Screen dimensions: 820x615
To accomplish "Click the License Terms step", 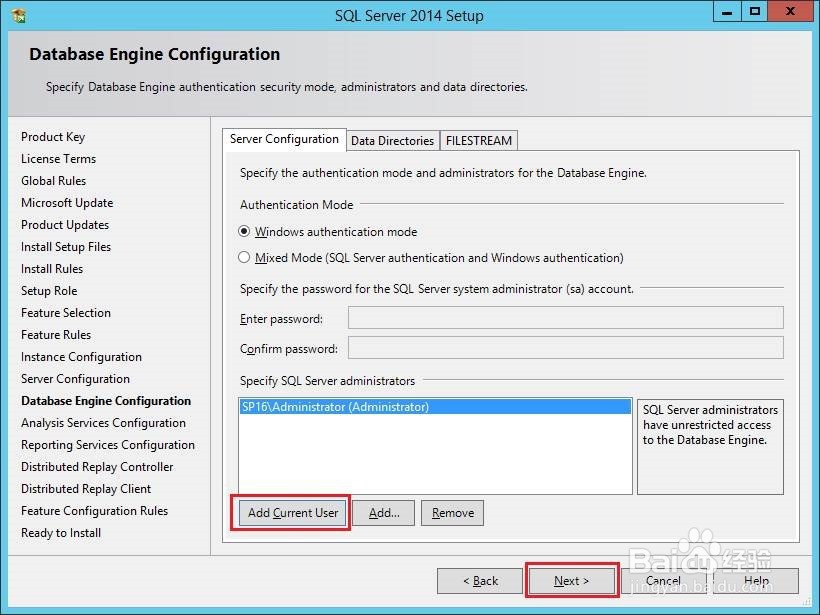I will 59,159.
